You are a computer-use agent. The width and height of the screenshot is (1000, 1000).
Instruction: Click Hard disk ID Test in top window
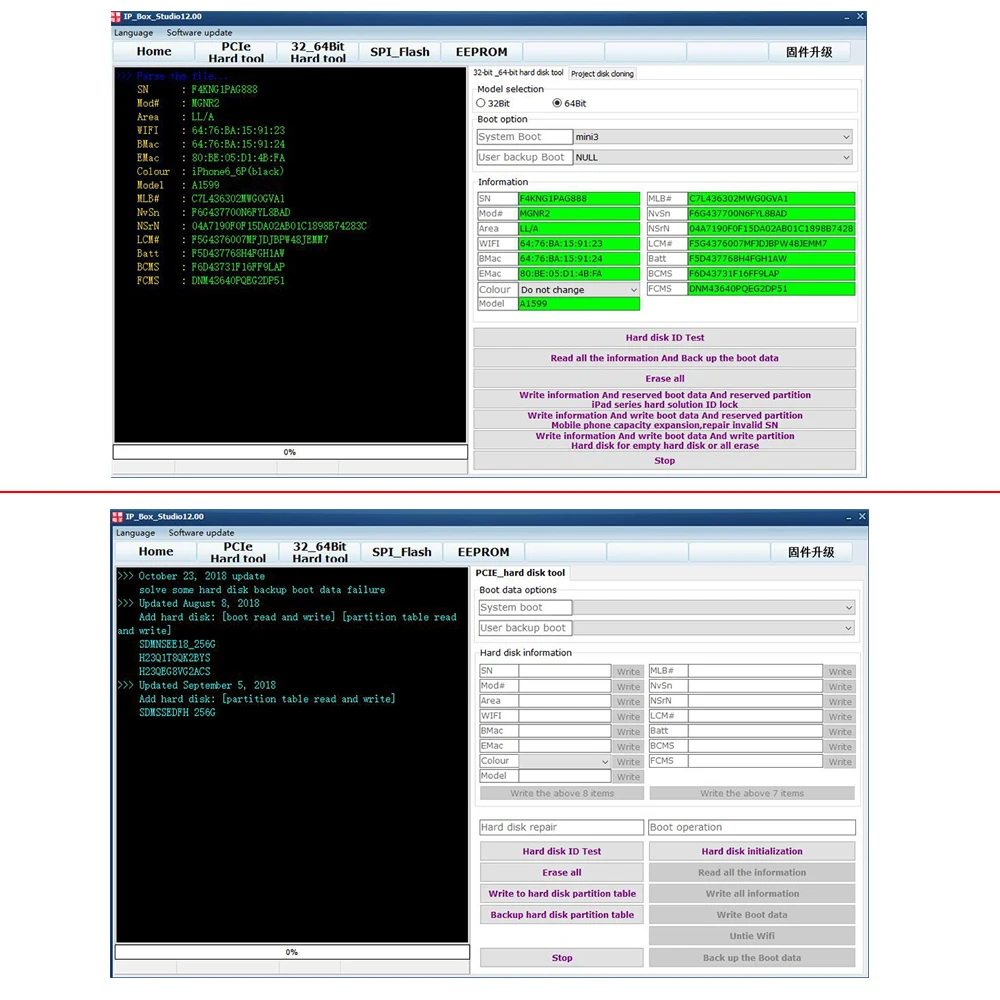pos(665,337)
